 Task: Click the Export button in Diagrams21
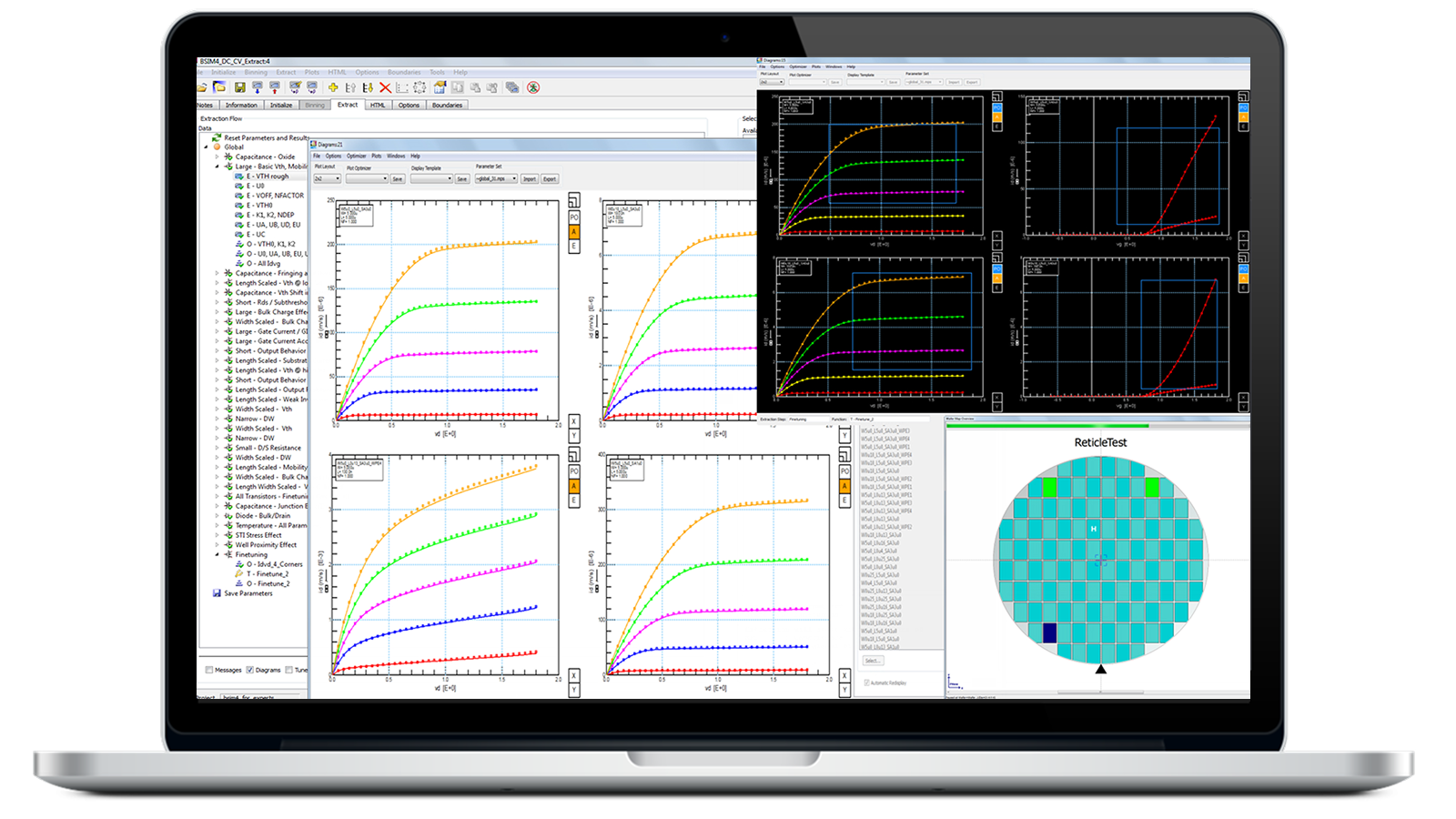click(x=550, y=178)
